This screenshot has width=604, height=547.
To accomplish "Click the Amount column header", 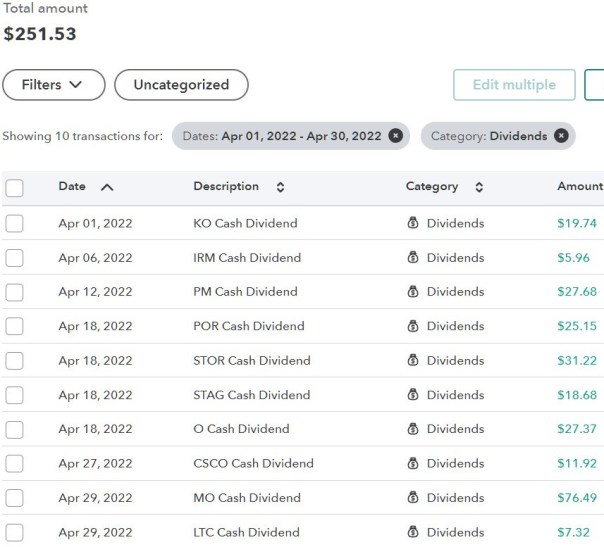I will coord(579,186).
